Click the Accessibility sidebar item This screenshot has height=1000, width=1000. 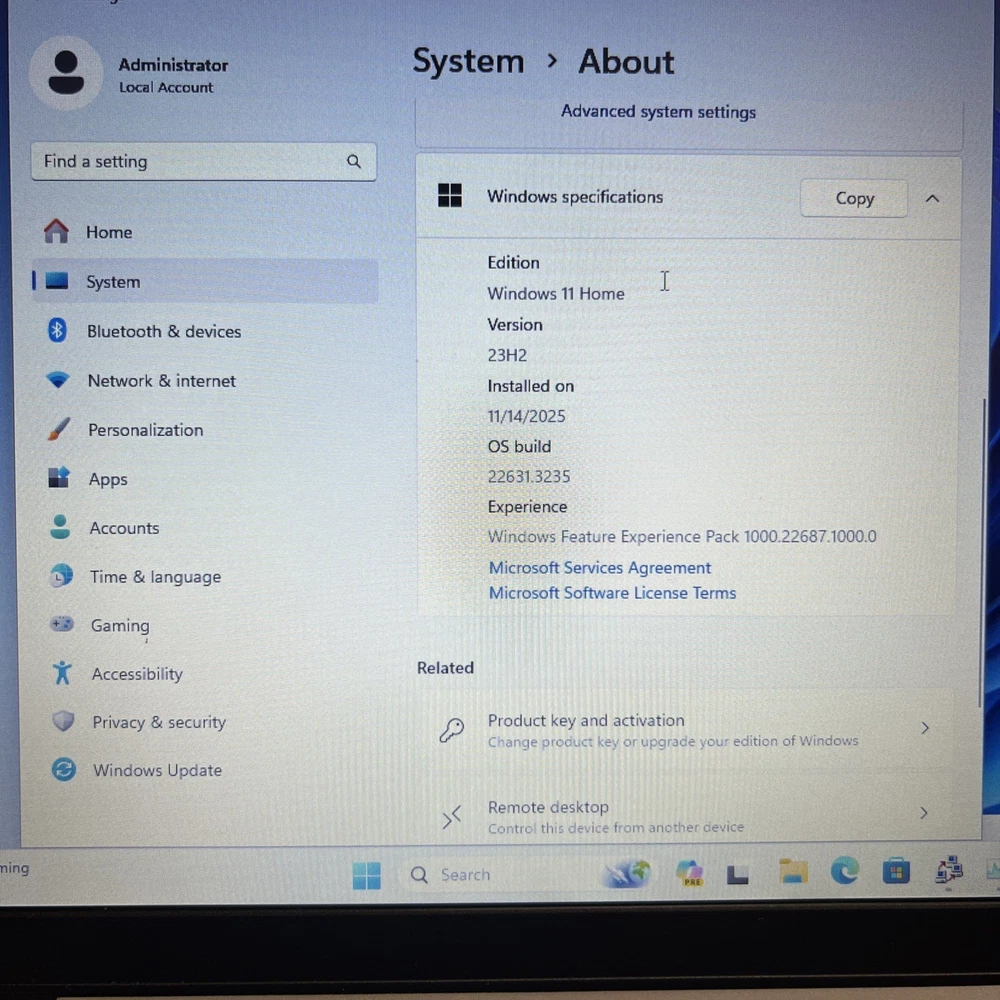click(137, 674)
